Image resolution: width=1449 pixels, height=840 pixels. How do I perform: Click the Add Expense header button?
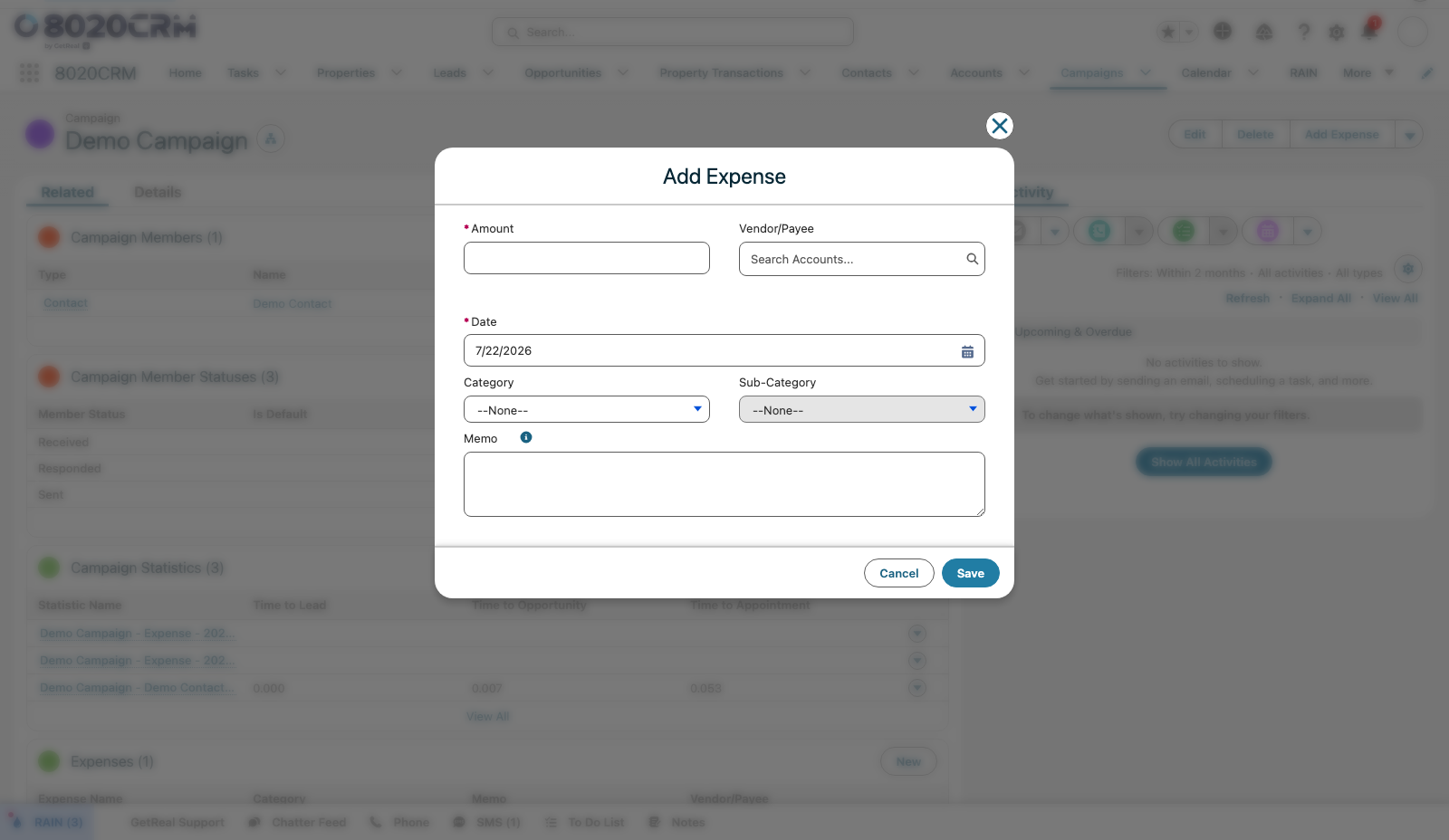[1342, 134]
